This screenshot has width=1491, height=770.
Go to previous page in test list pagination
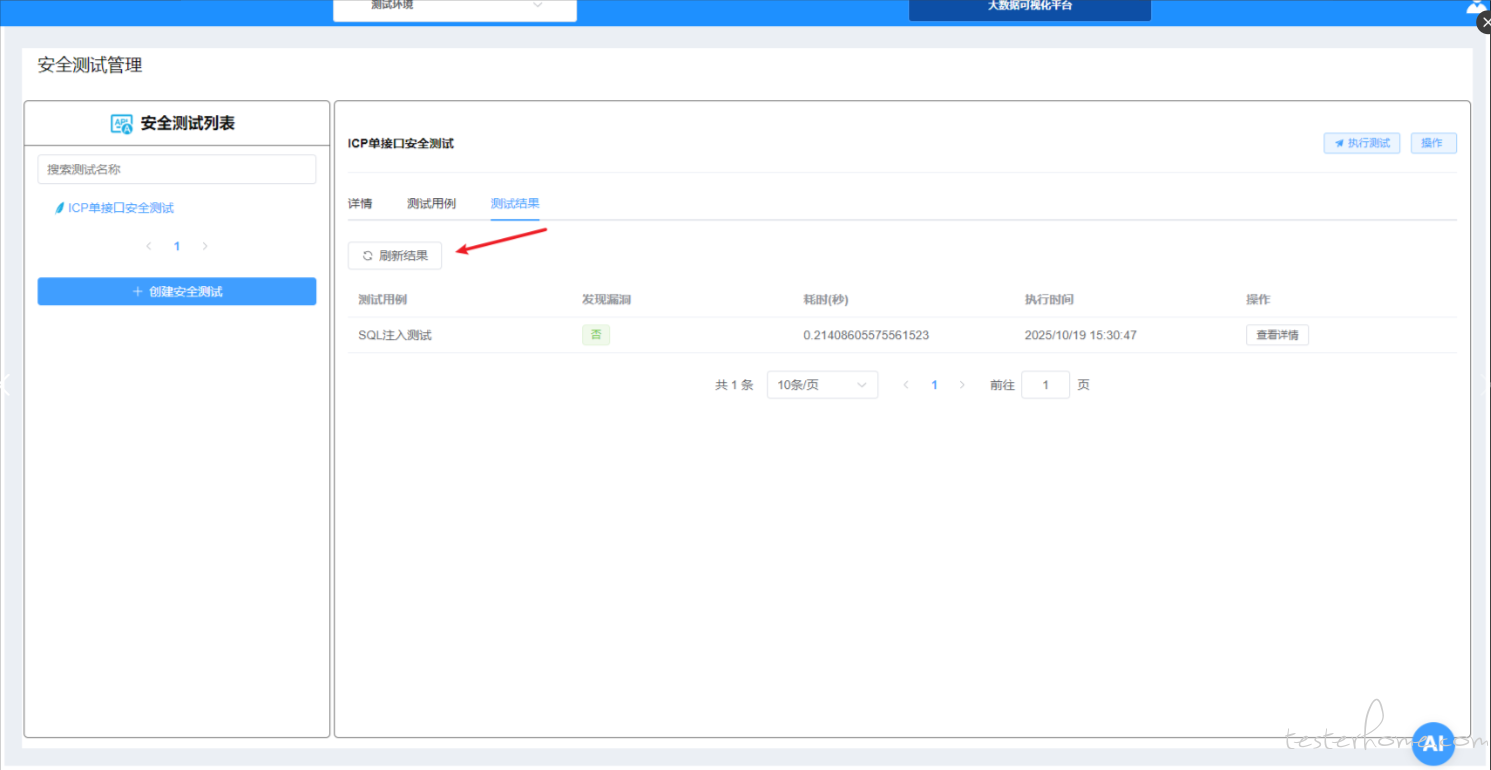[149, 246]
